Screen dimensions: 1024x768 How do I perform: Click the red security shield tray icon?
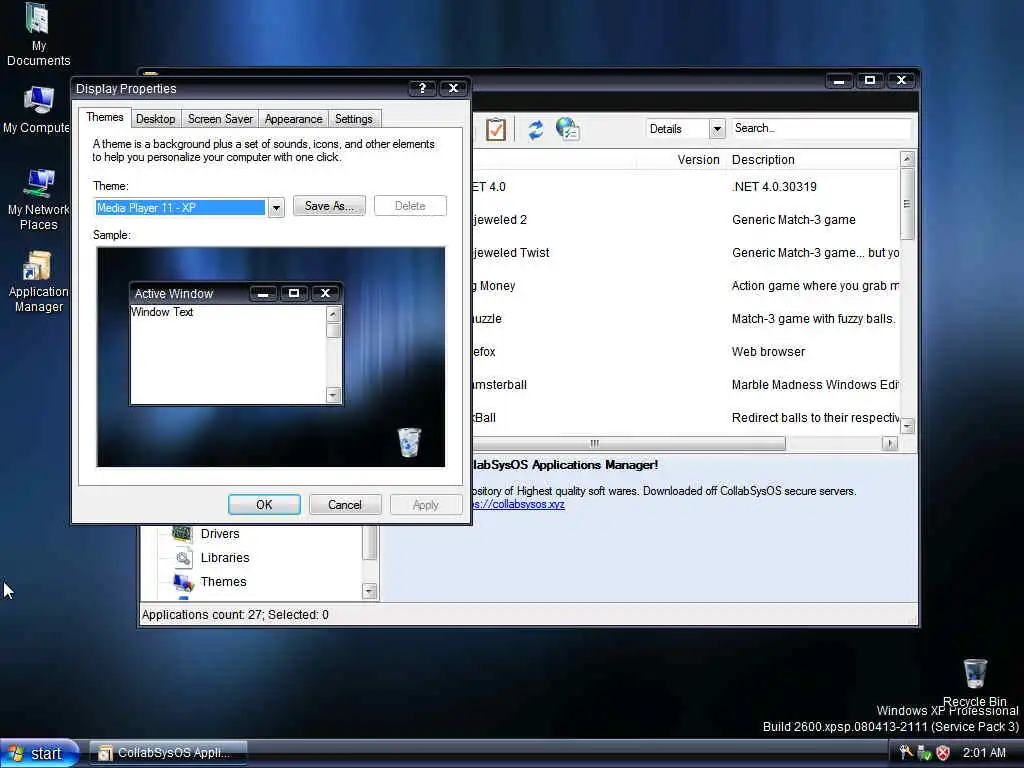coord(943,753)
